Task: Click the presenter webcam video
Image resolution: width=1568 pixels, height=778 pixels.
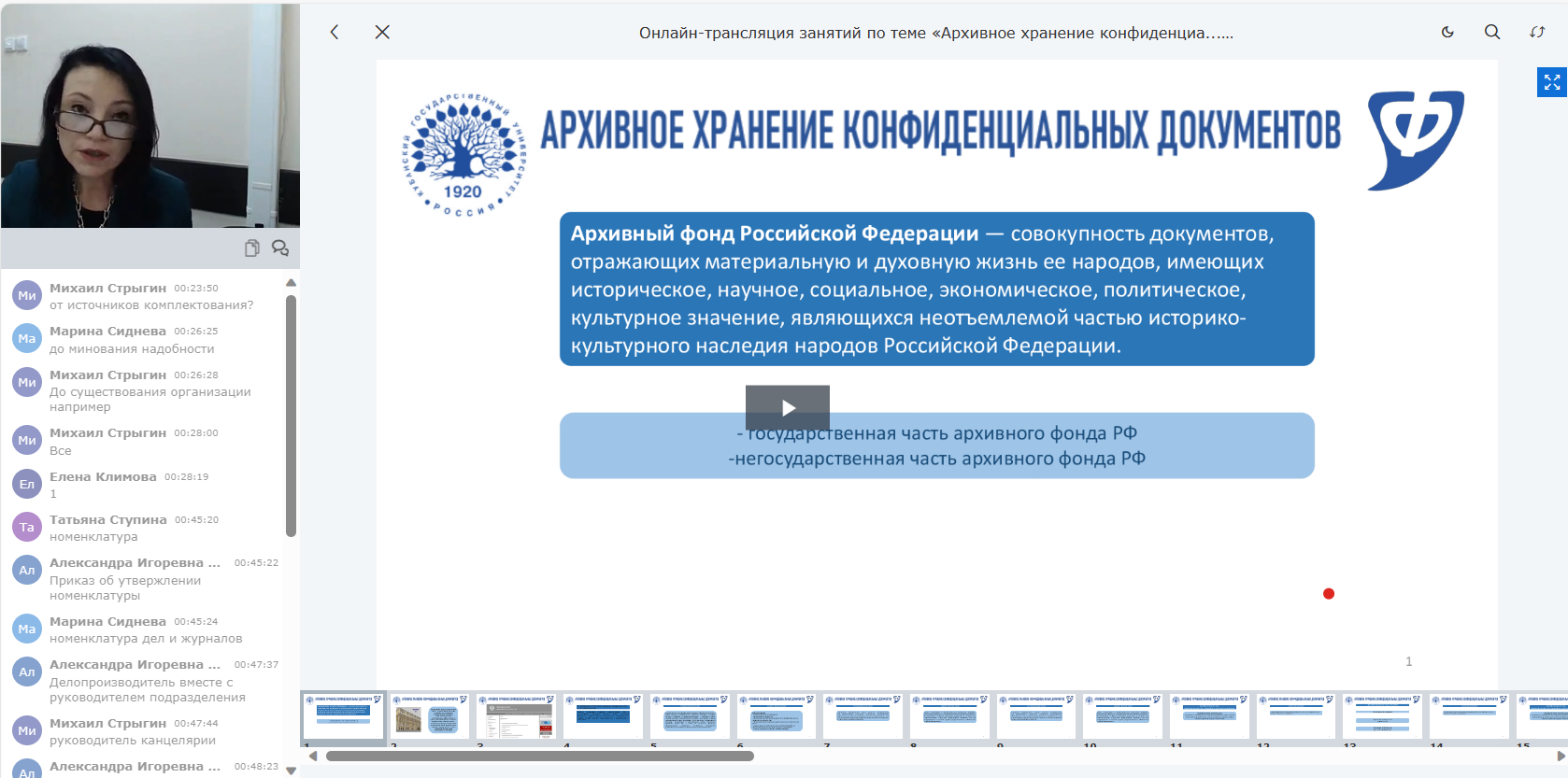Action: (x=150, y=115)
